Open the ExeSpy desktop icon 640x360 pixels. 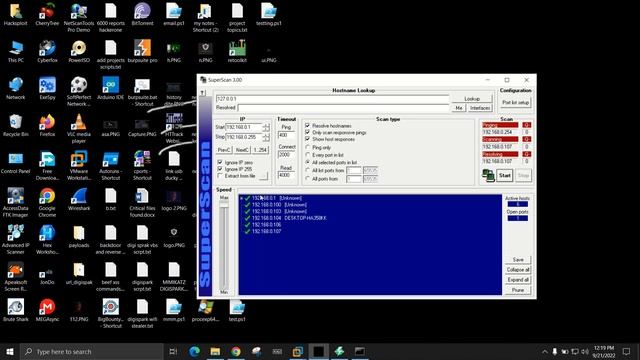pyautogui.click(x=47, y=88)
